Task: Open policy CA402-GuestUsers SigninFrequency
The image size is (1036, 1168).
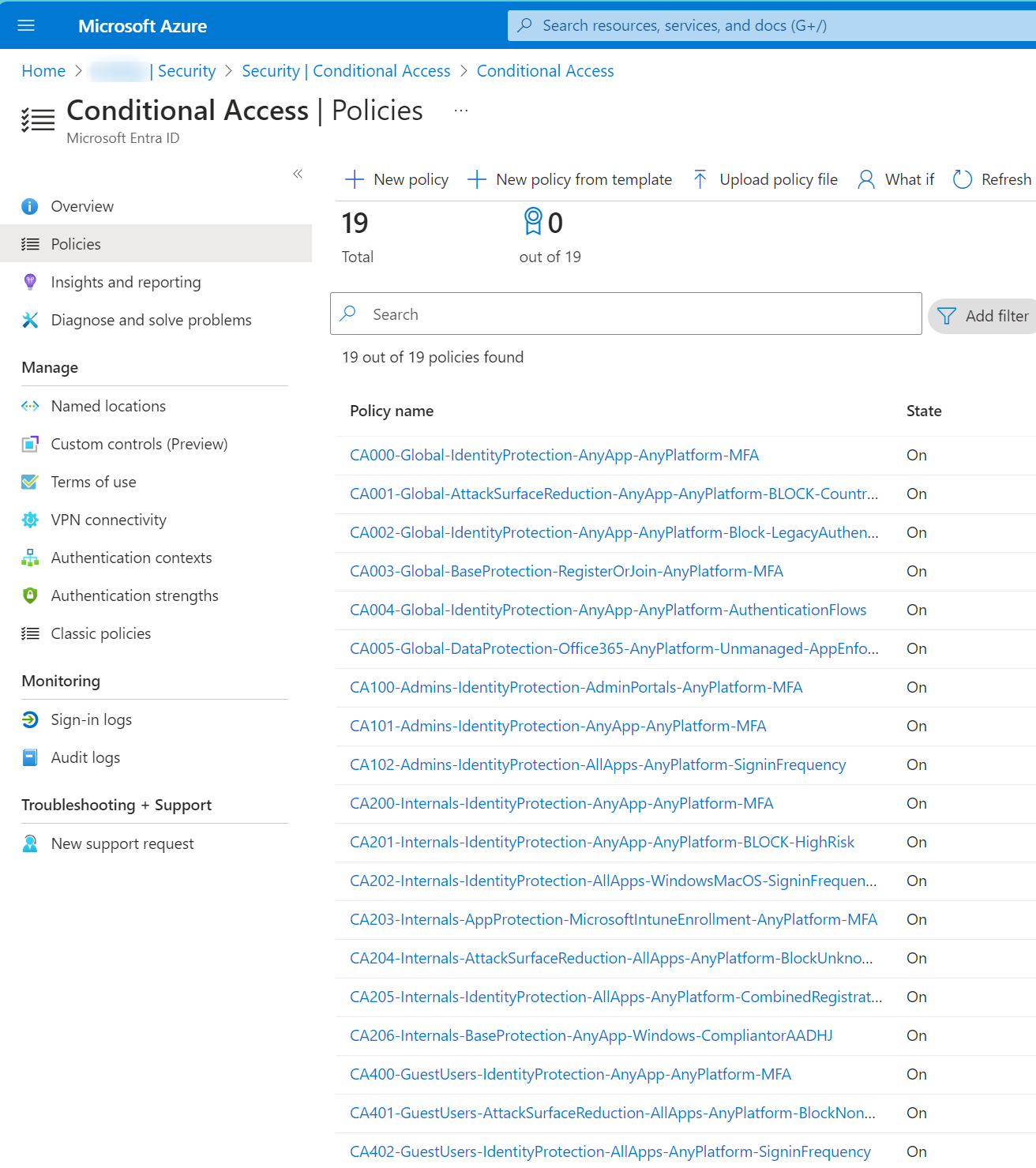Action: pyautogui.click(x=610, y=1151)
